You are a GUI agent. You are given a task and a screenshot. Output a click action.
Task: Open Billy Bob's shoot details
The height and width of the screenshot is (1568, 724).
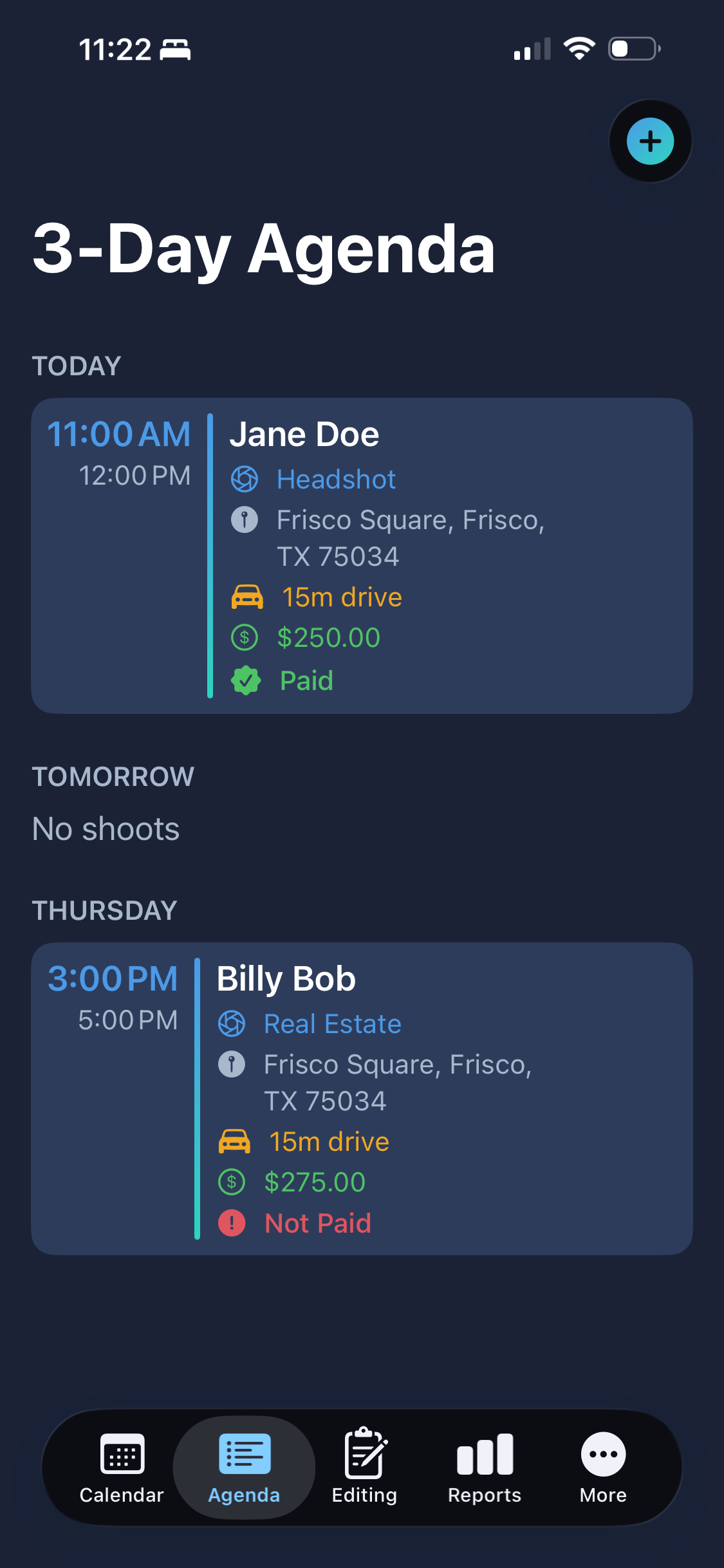coord(362,1099)
